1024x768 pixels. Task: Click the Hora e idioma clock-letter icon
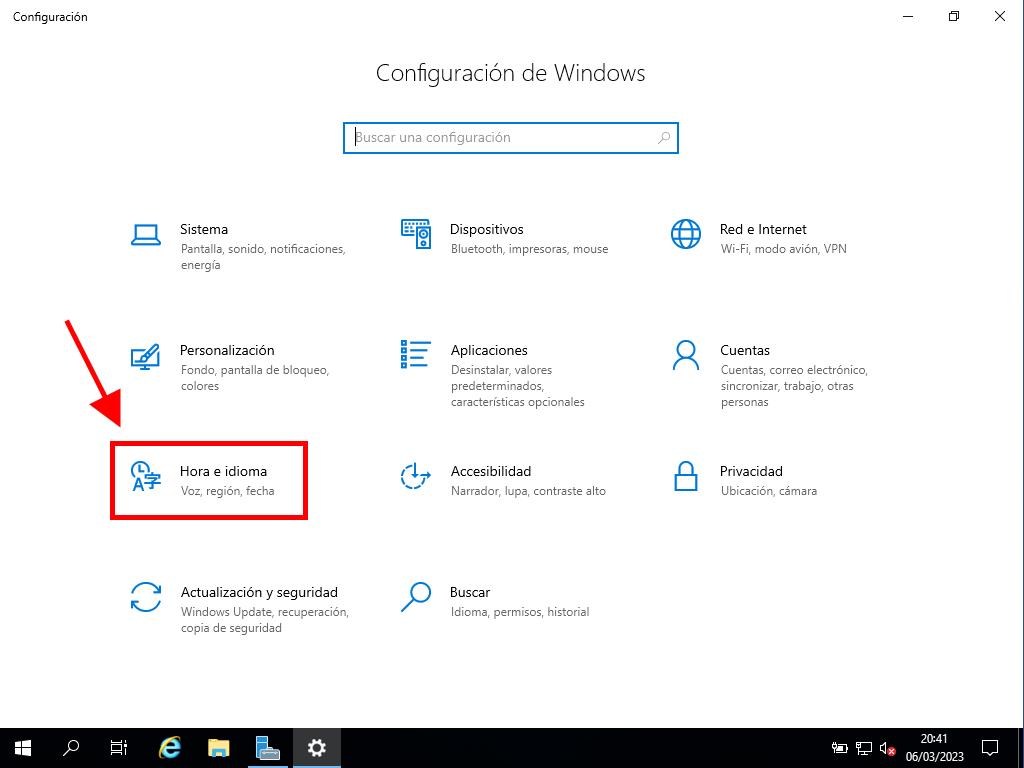[146, 476]
